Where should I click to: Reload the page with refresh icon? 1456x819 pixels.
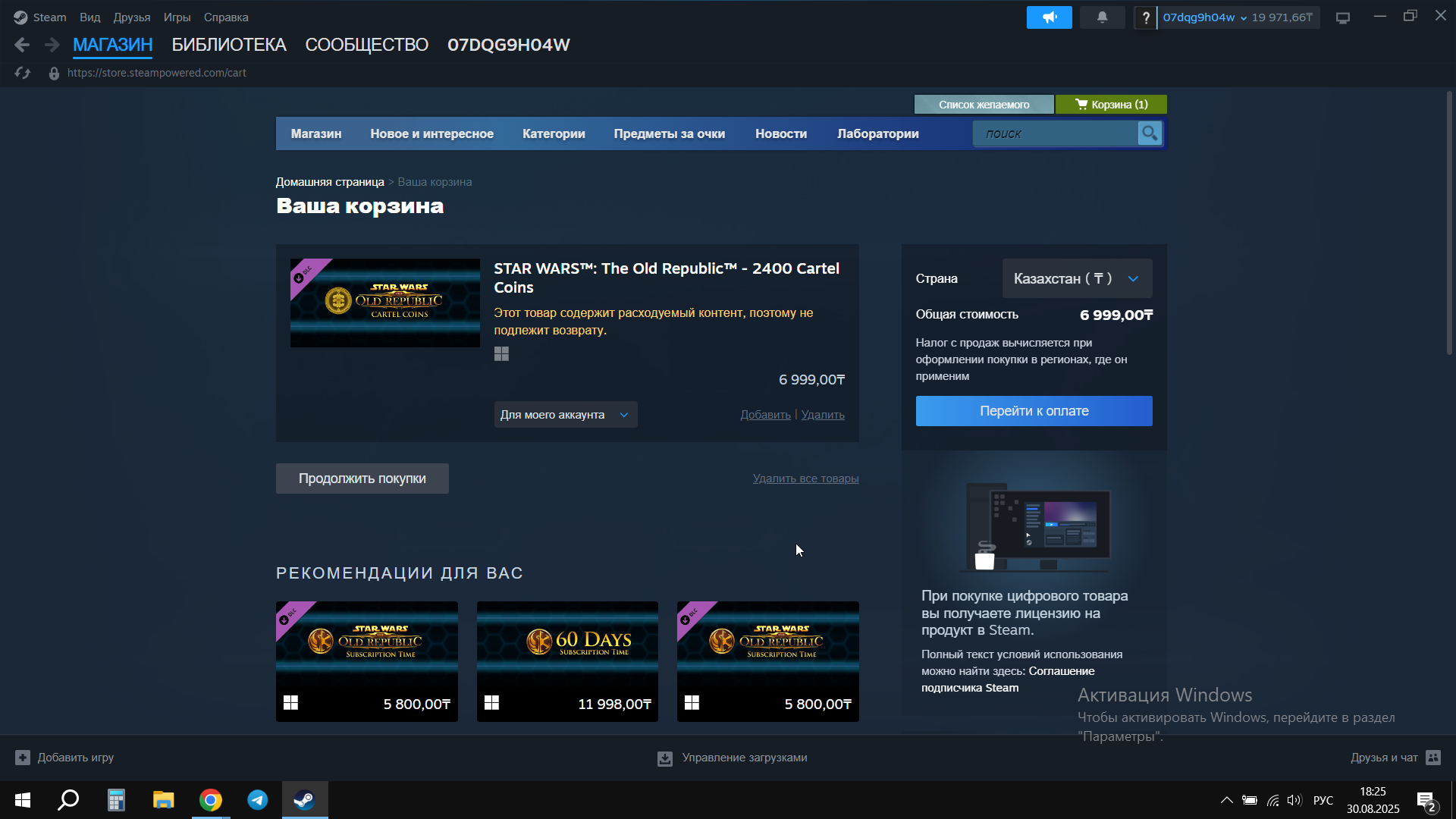tap(23, 73)
